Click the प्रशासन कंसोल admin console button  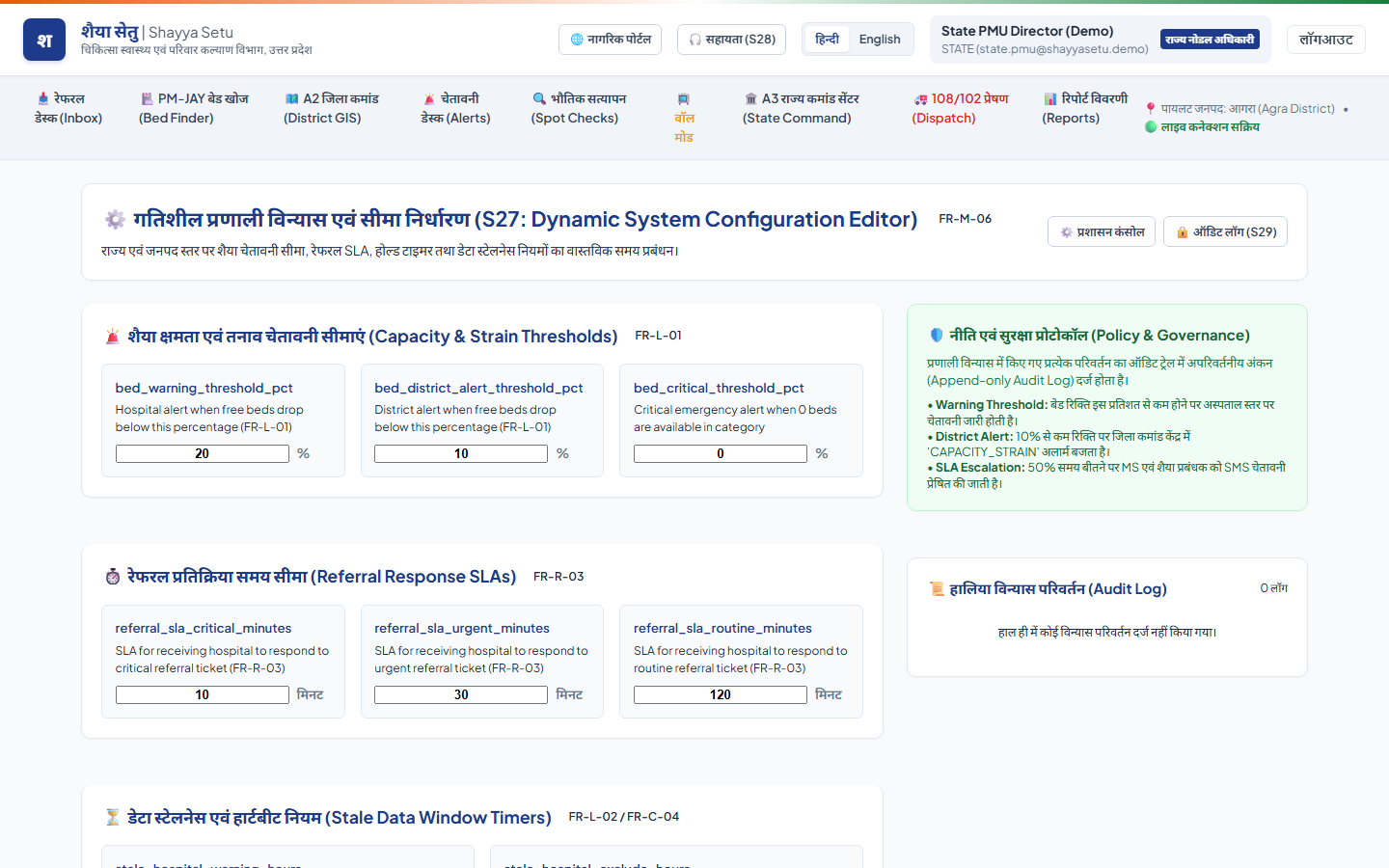click(1102, 232)
